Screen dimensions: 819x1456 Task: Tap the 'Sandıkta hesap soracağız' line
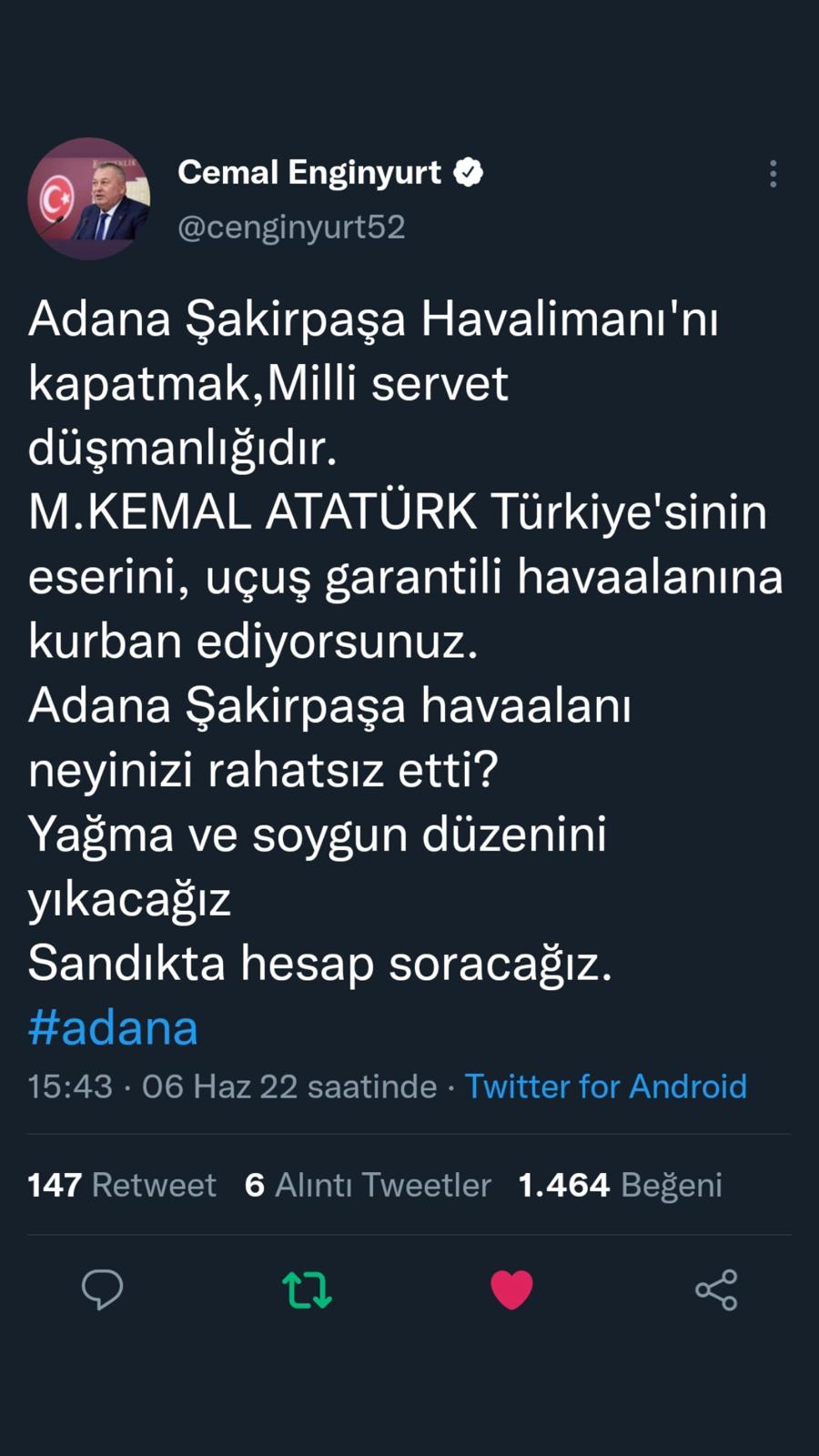point(319,964)
